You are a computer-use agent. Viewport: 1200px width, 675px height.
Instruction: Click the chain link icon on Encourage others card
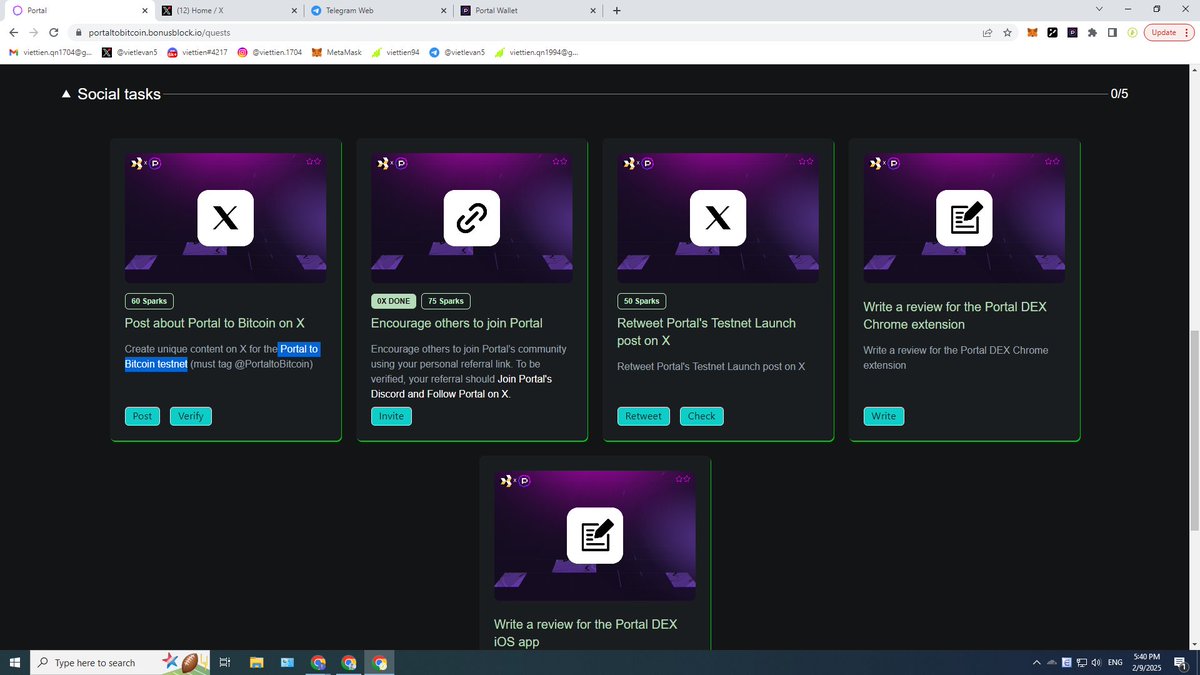pyautogui.click(x=471, y=218)
